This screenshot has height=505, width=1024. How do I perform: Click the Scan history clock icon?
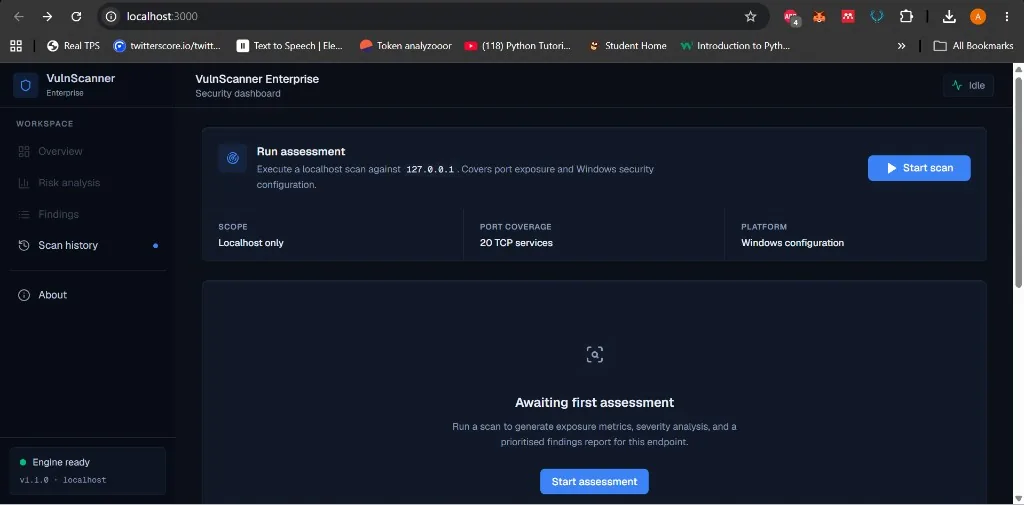click(24, 246)
